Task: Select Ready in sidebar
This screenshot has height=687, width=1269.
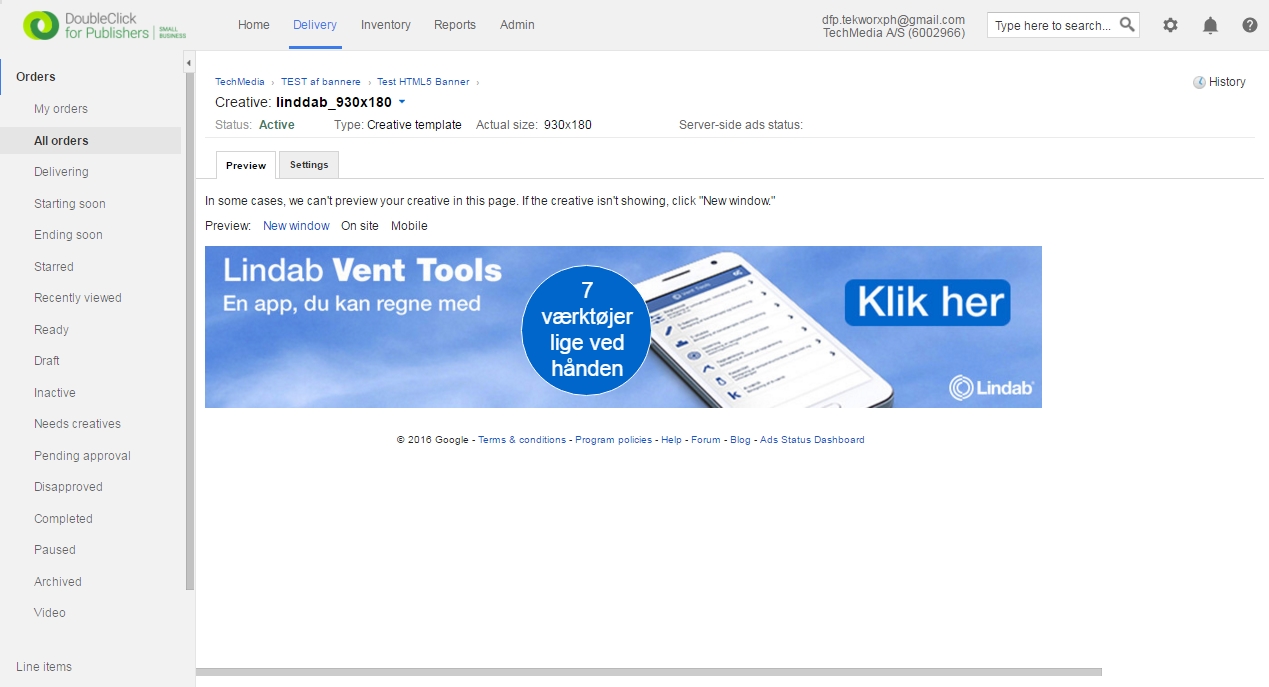Action: (x=51, y=330)
